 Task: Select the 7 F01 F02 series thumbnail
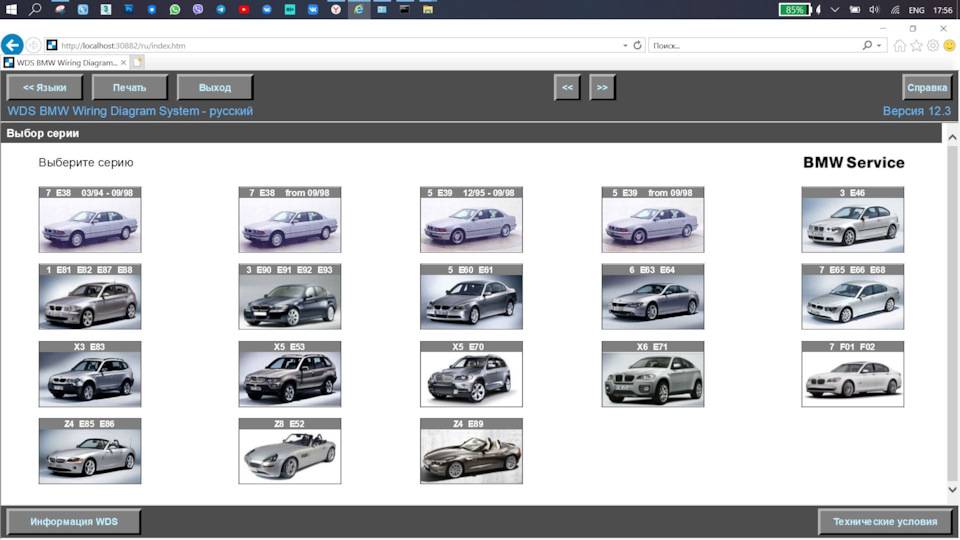[853, 374]
